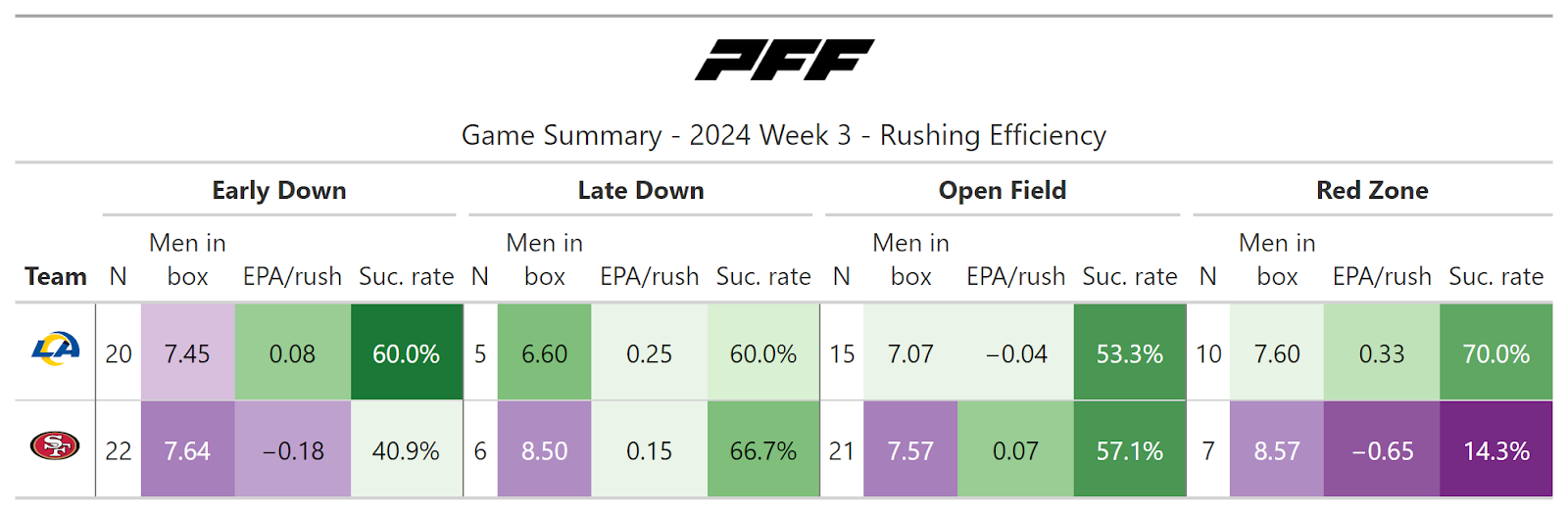The height and width of the screenshot is (514, 1568).
Task: Select the Open Field group header
Action: pyautogui.click(x=1002, y=190)
